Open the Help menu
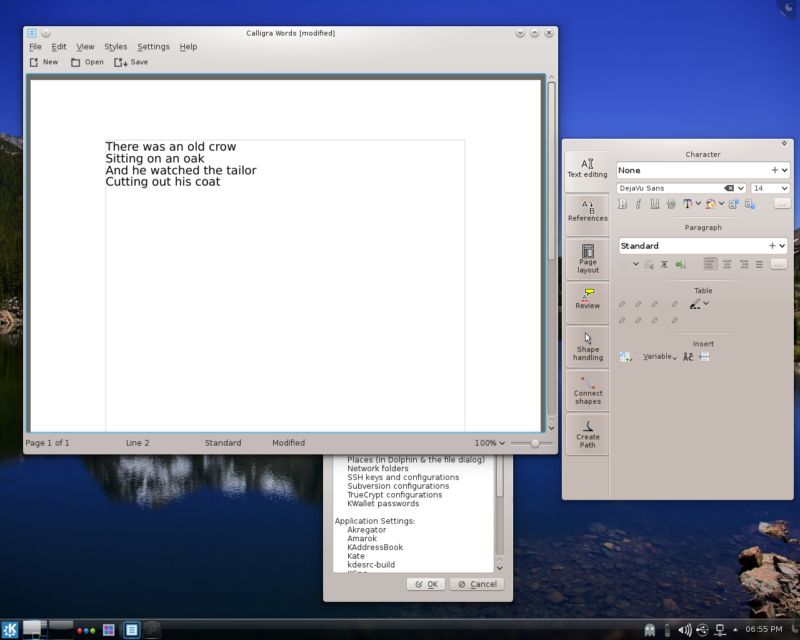Screen dimensions: 800x640 point(188,46)
